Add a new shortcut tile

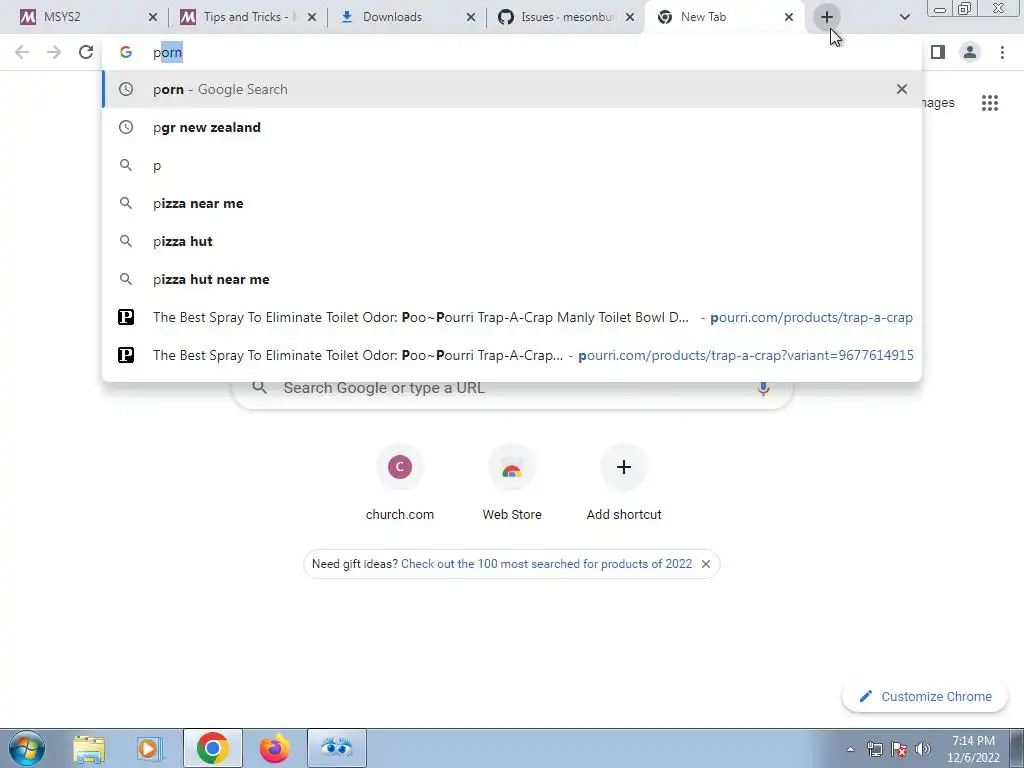[624, 482]
